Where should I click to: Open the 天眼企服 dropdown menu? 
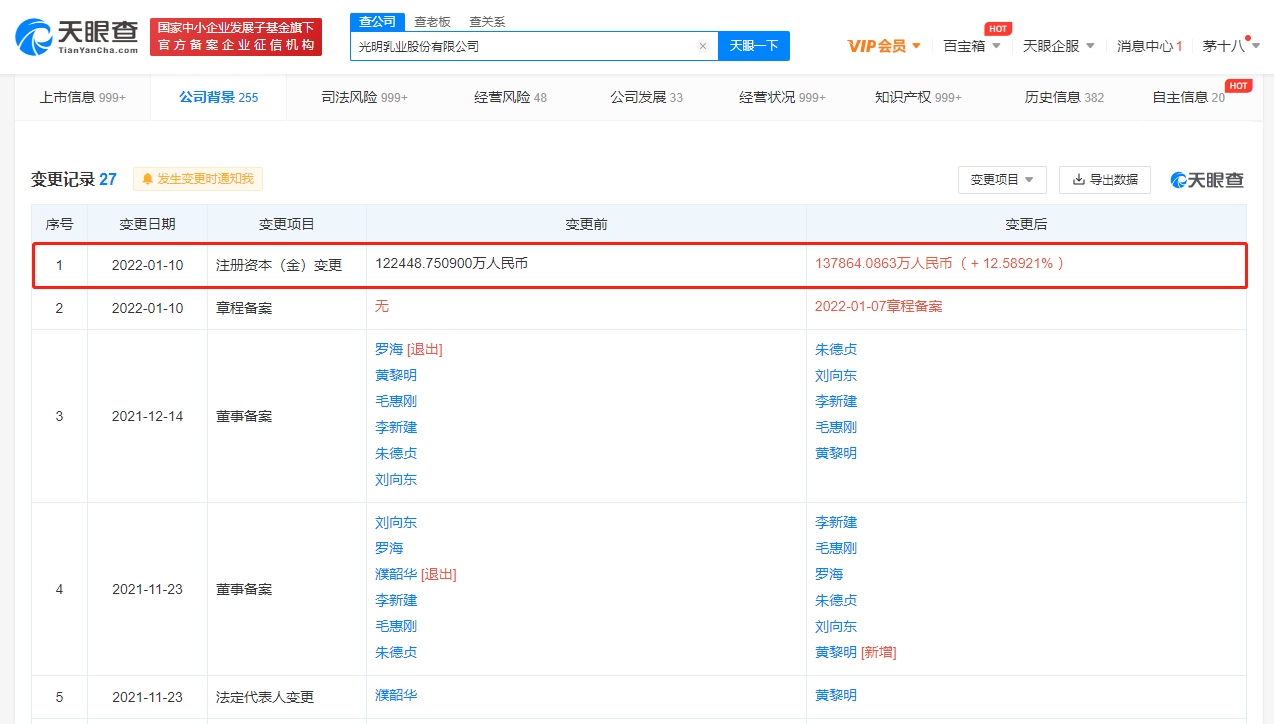click(x=1058, y=46)
